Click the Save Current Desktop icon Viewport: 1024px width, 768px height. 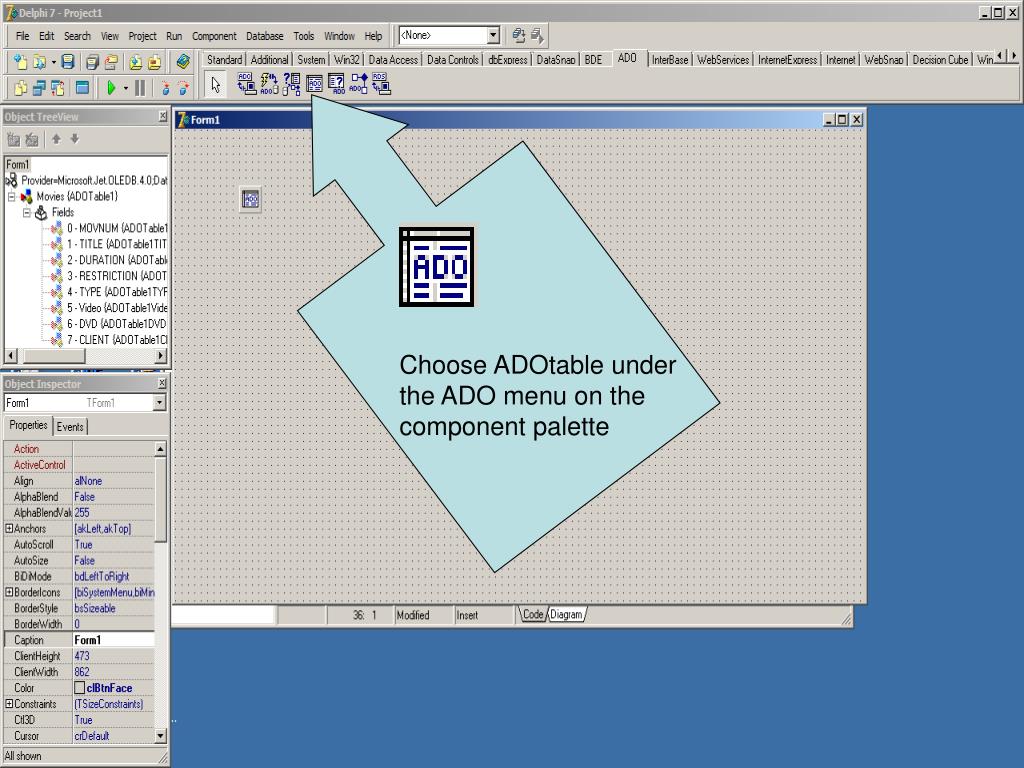pyautogui.click(x=519, y=35)
